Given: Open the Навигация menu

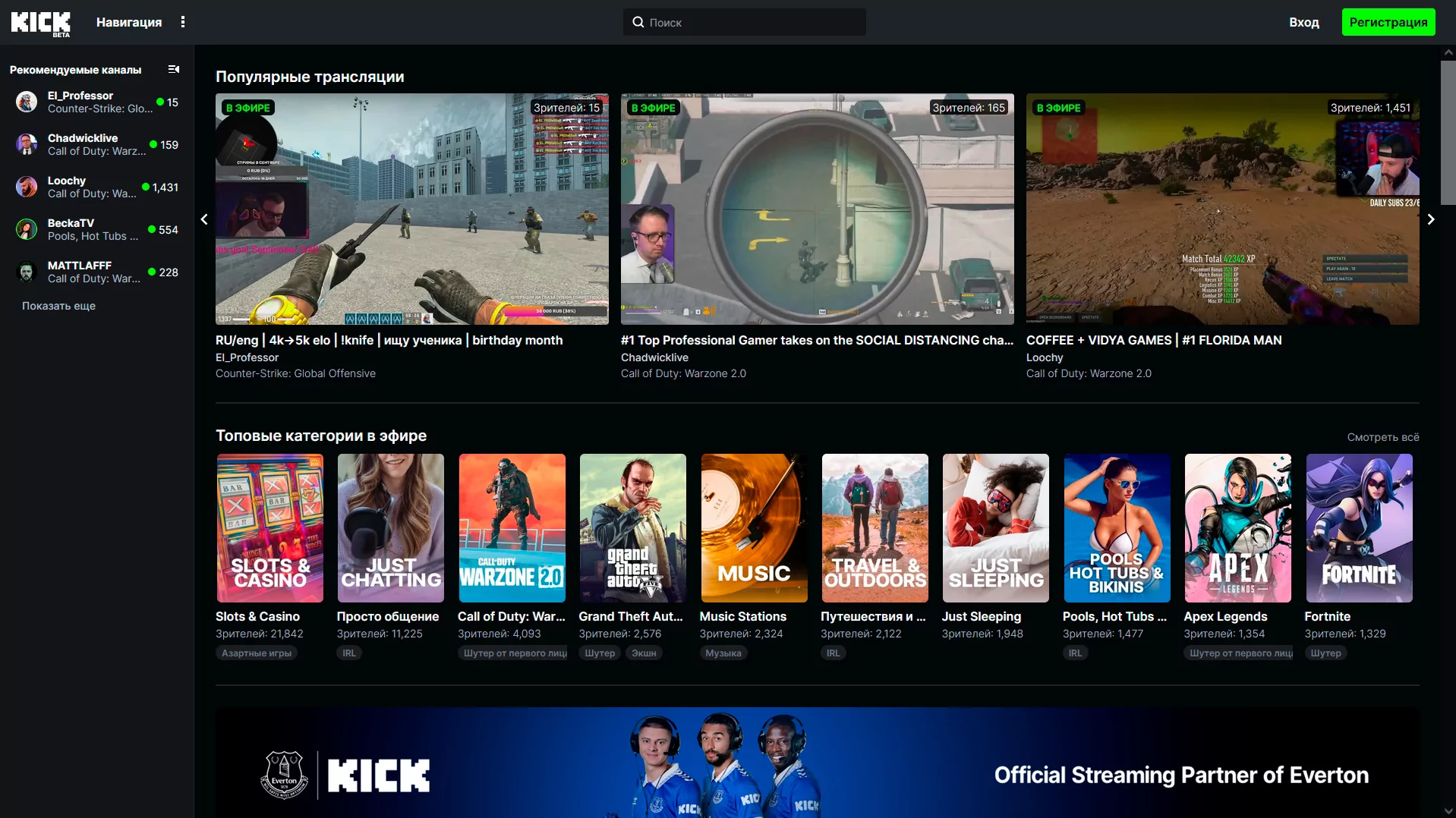Looking at the screenshot, I should tap(129, 22).
